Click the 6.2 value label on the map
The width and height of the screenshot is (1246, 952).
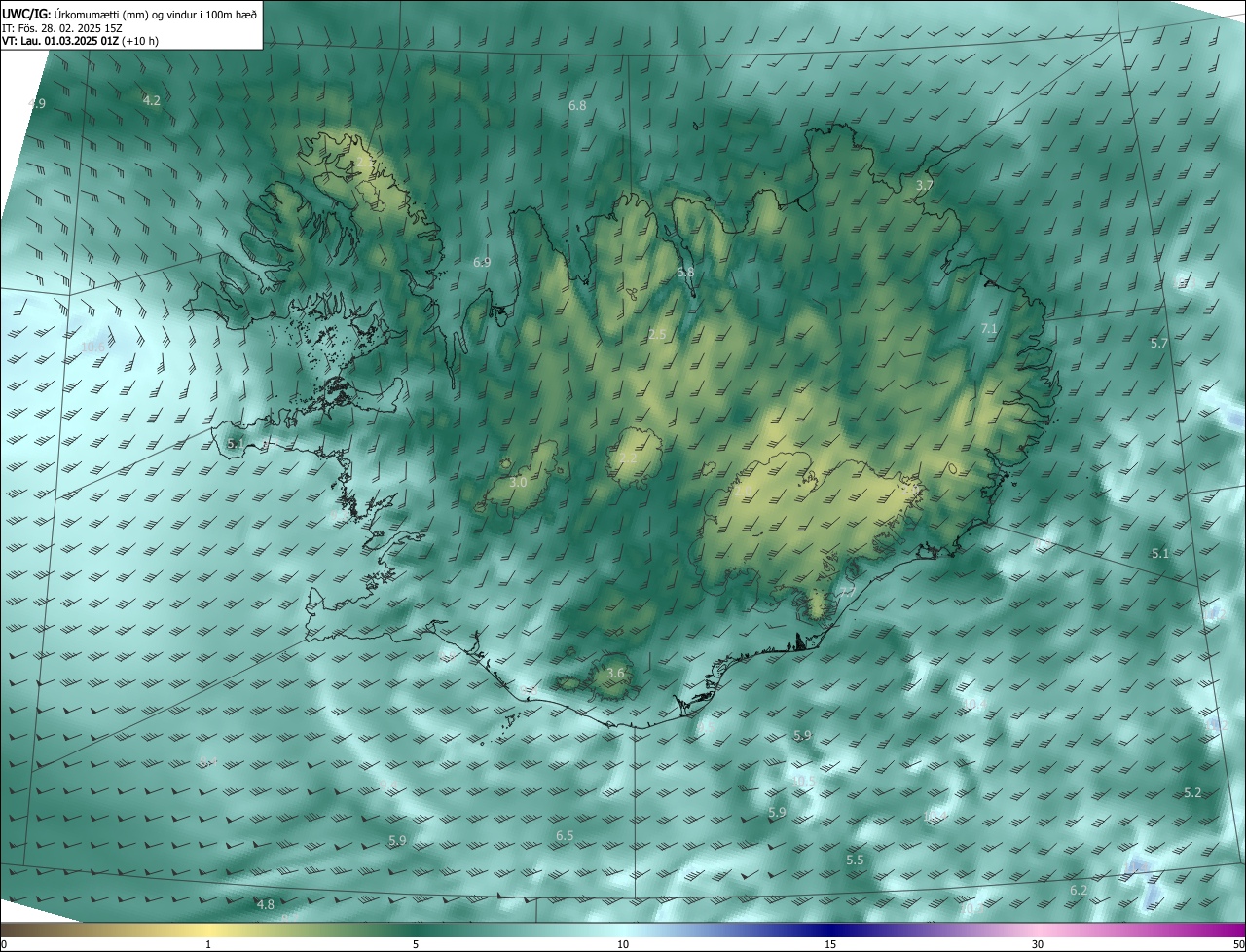(x=1079, y=890)
